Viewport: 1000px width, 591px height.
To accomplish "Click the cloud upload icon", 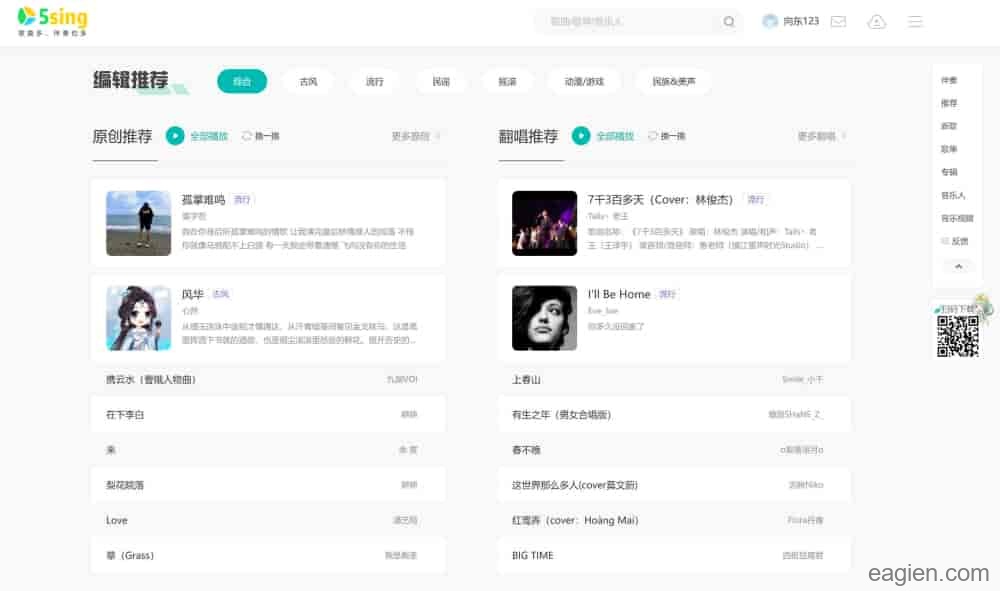I will pos(877,22).
